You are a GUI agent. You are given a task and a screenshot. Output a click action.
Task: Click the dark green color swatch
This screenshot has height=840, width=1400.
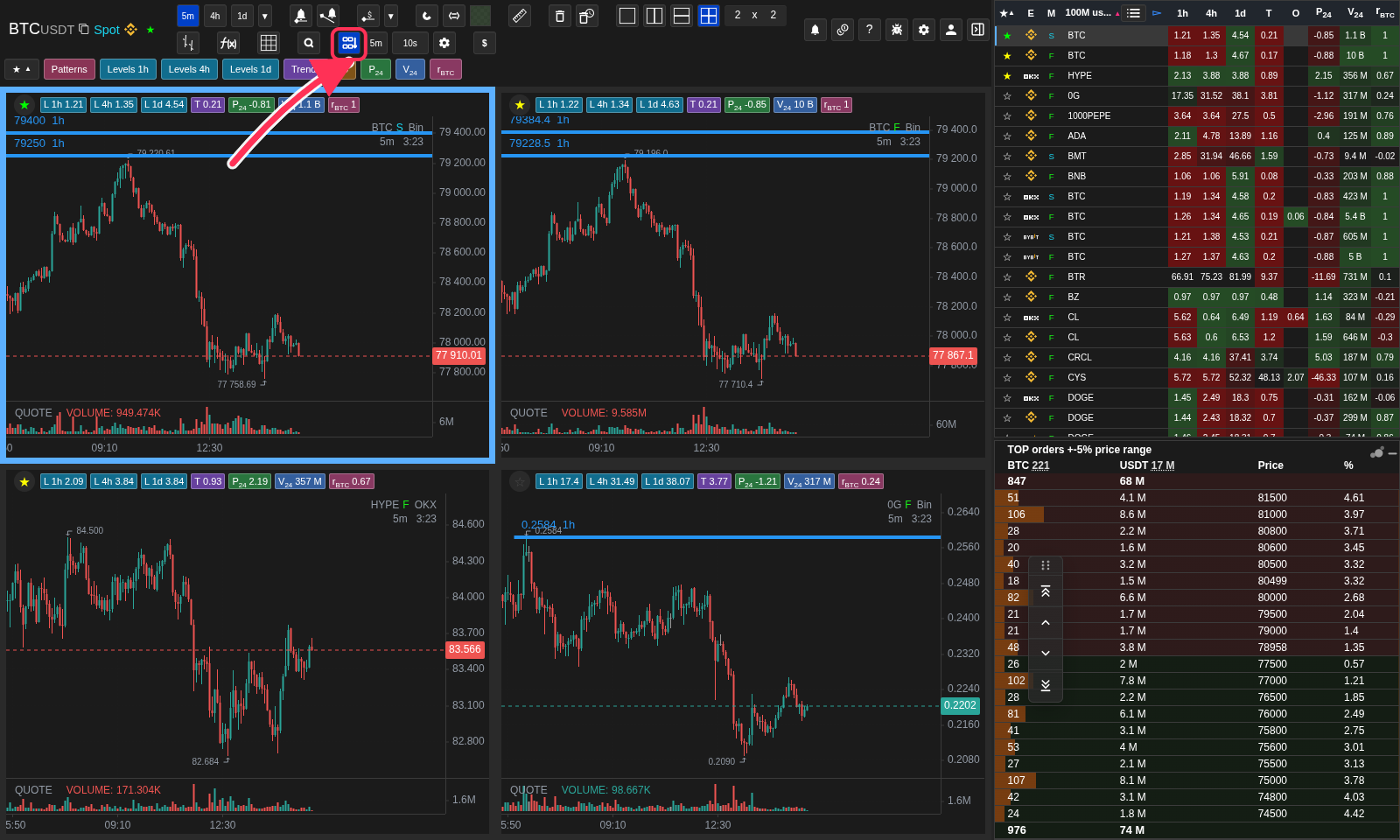click(x=480, y=16)
